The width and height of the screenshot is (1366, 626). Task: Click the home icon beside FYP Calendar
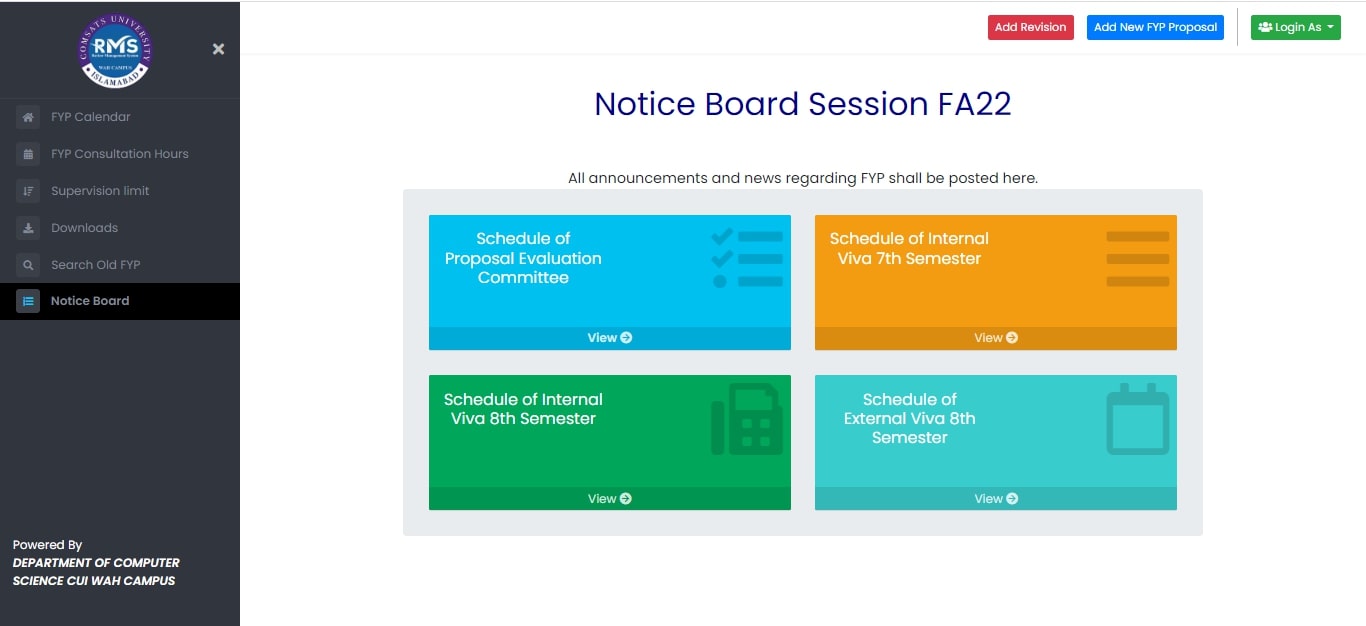28,117
